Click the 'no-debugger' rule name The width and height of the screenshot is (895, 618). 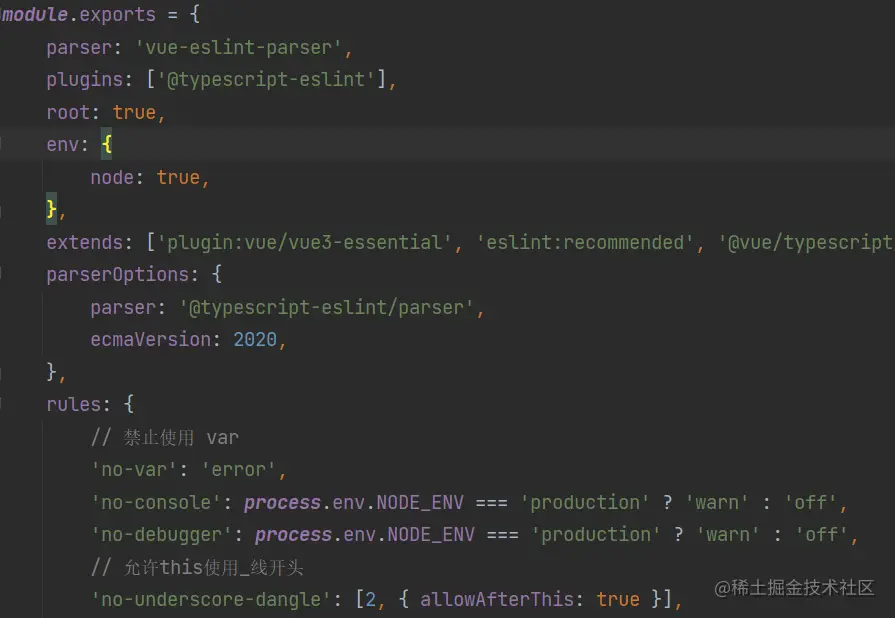(x=162, y=535)
